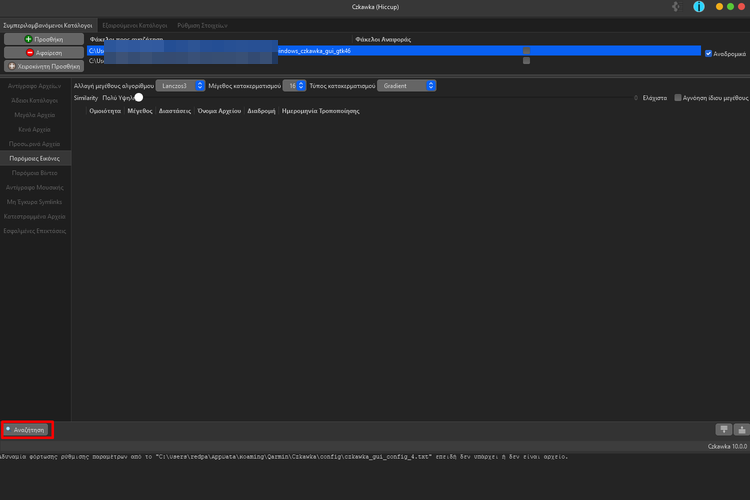The height and width of the screenshot is (500, 750).
Task: Toggle the Αναδρομικά recursive checkbox
Action: (x=709, y=53)
